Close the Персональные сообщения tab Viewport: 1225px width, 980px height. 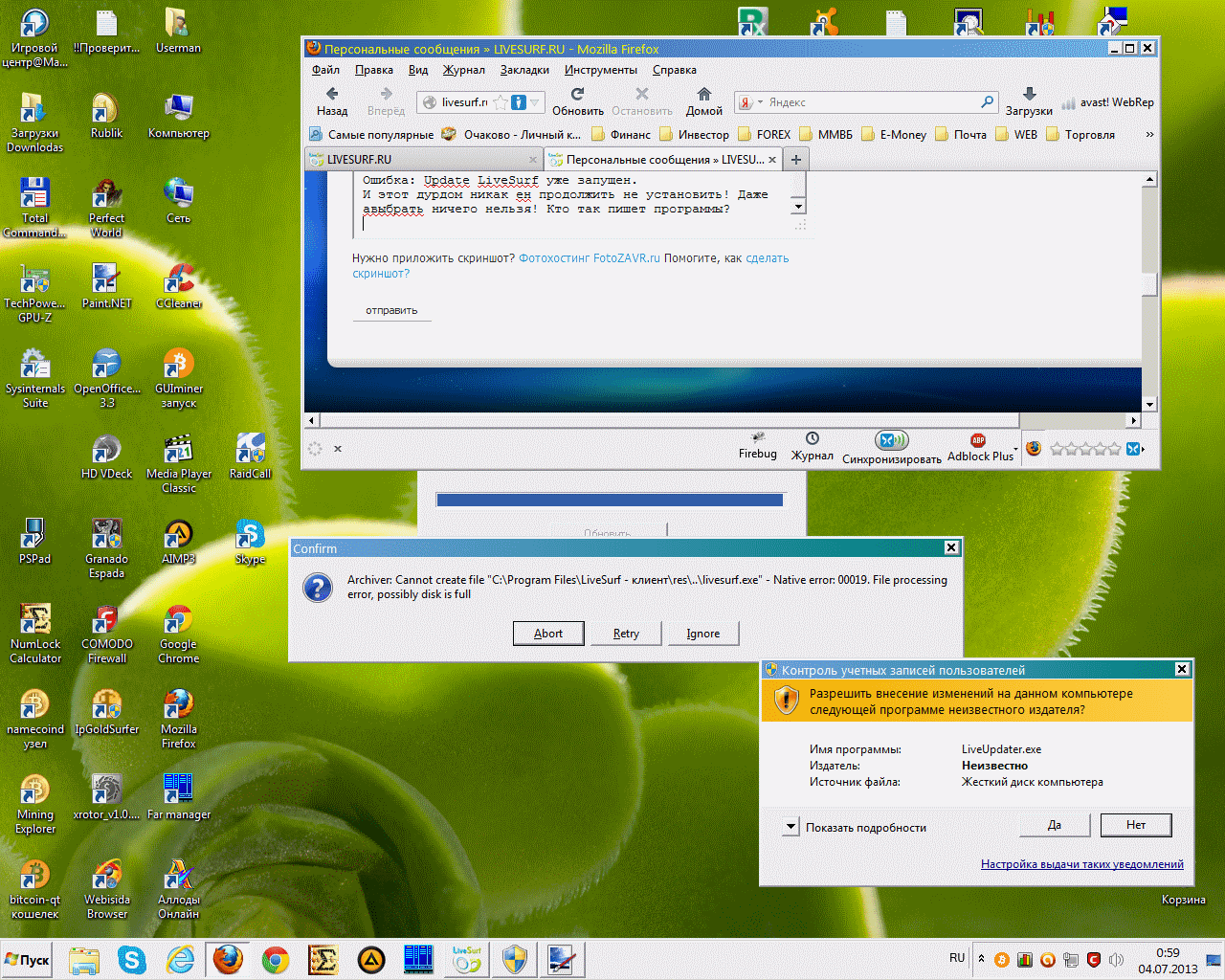[772, 160]
